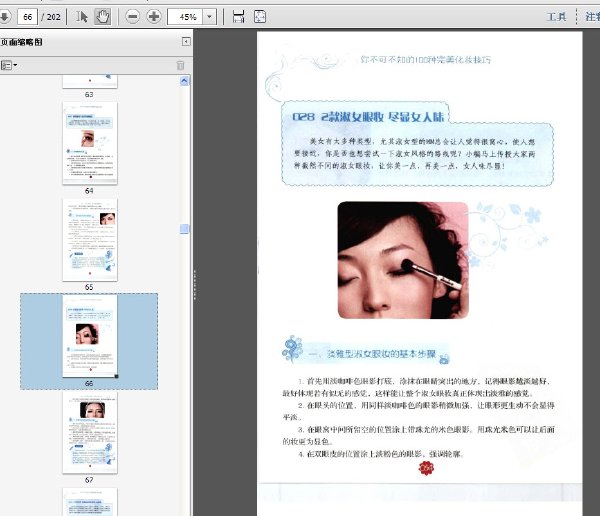
Task: Click the '/ 202' total pages label
Action: [51, 17]
